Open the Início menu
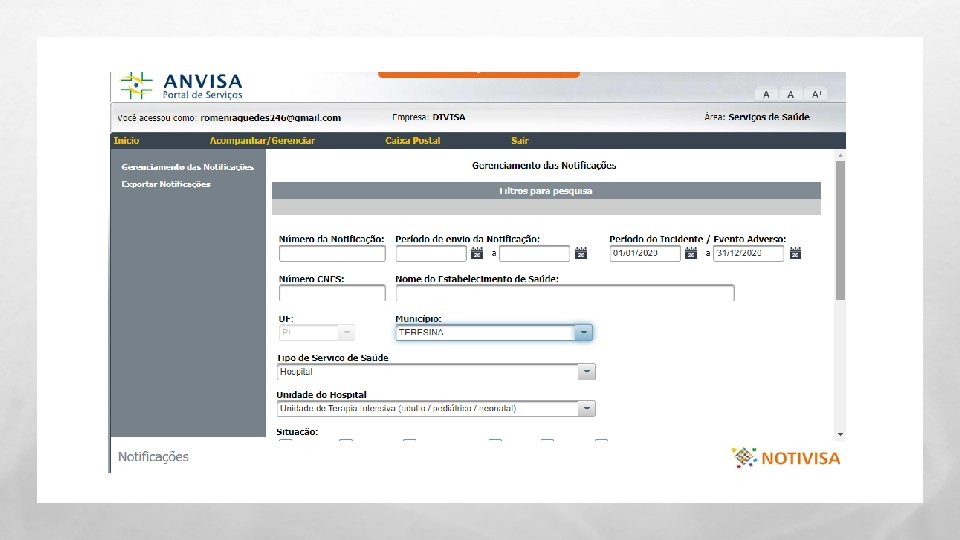 click(x=127, y=140)
